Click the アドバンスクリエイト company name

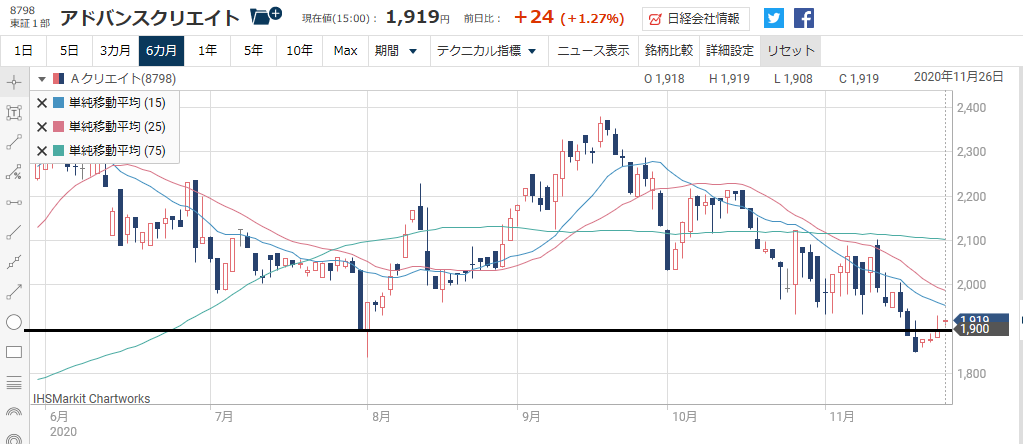click(150, 18)
